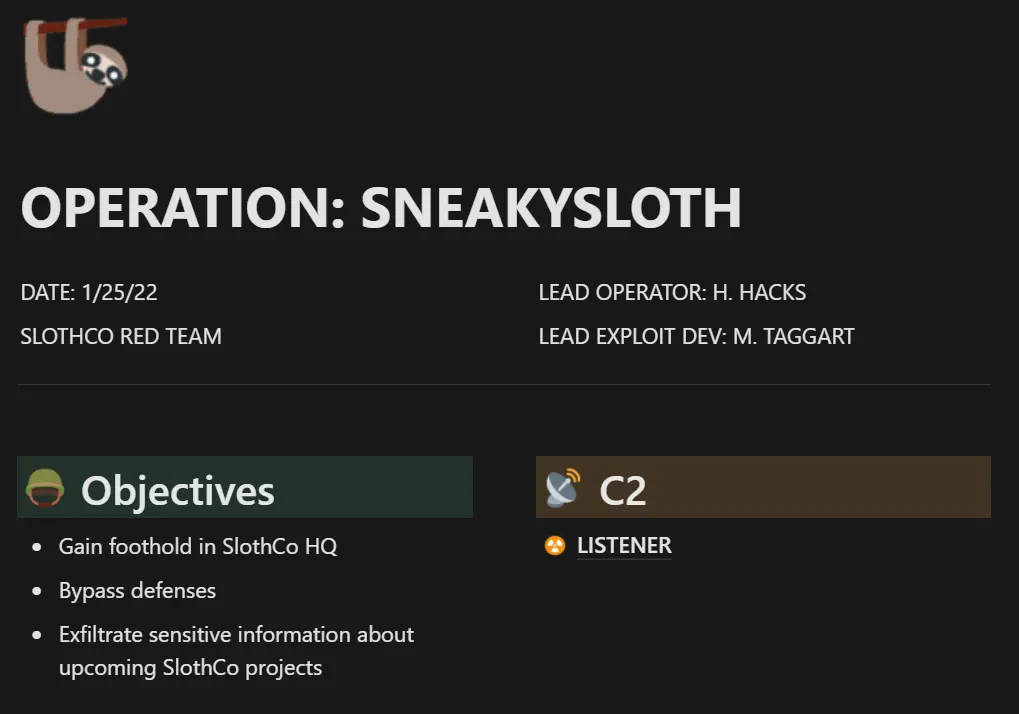Click the SLOTHCO RED TEAM text
1019x714 pixels.
click(121, 336)
